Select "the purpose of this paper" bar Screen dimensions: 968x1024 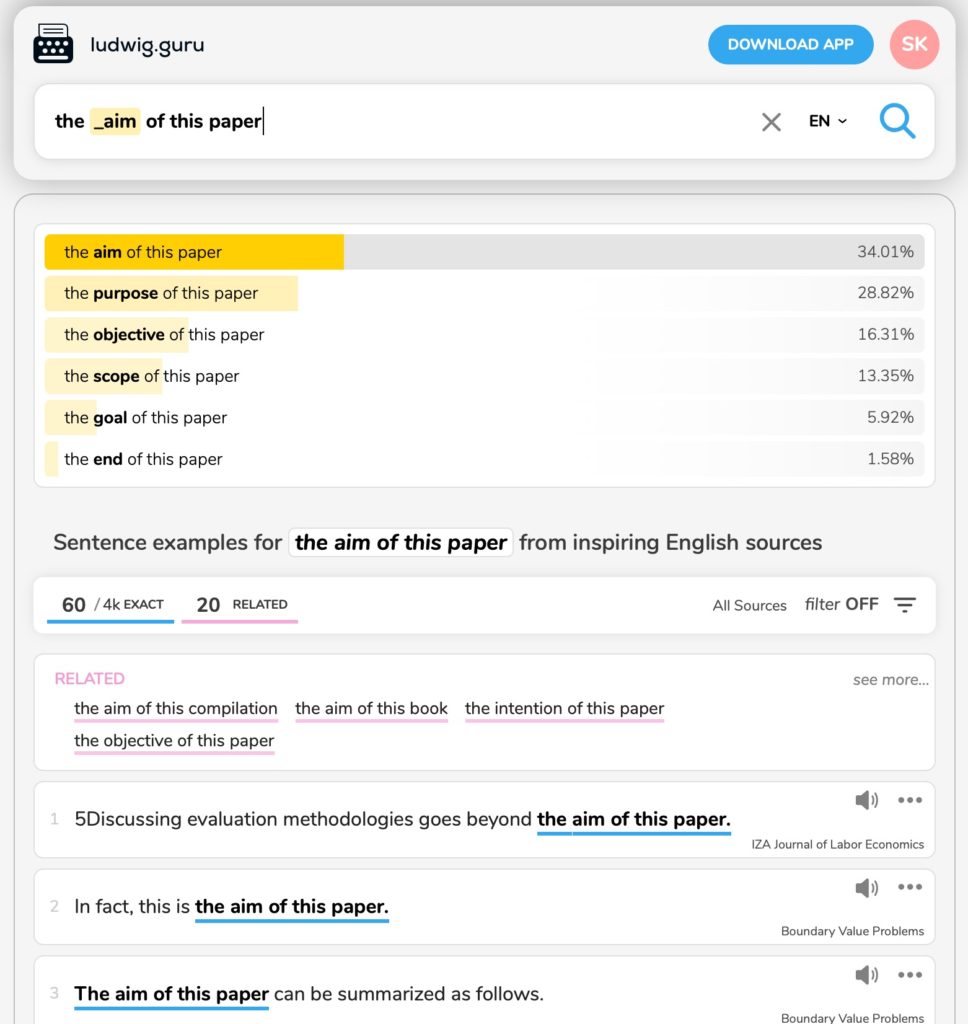point(172,293)
